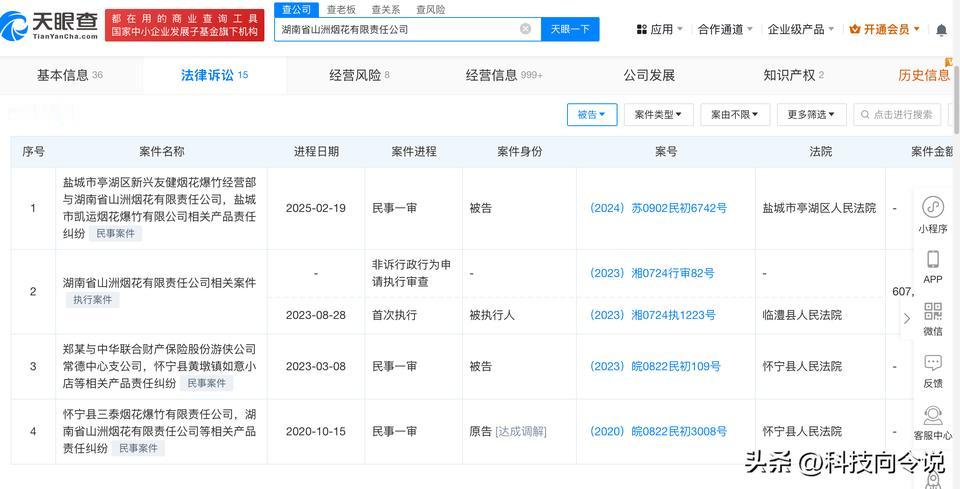Viewport: 960px width, 489px height.
Task: Click the date 2025-02-19
Action: pyautogui.click(x=316, y=208)
